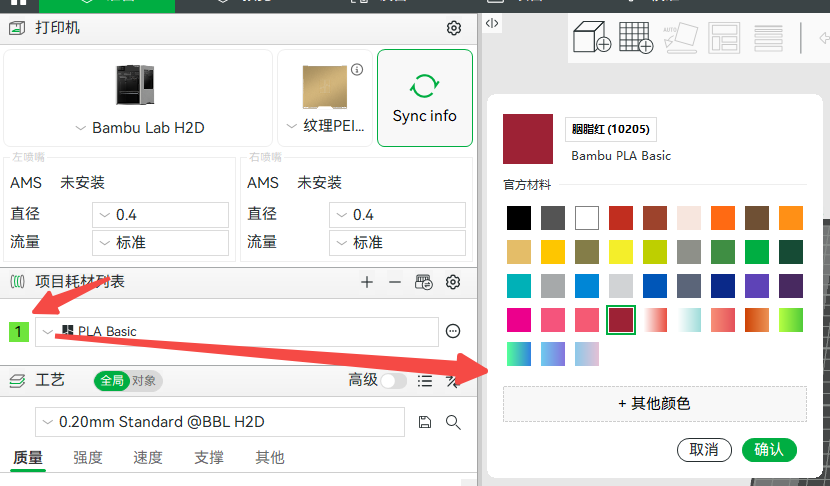Click the Sync info refresh button

click(x=425, y=98)
